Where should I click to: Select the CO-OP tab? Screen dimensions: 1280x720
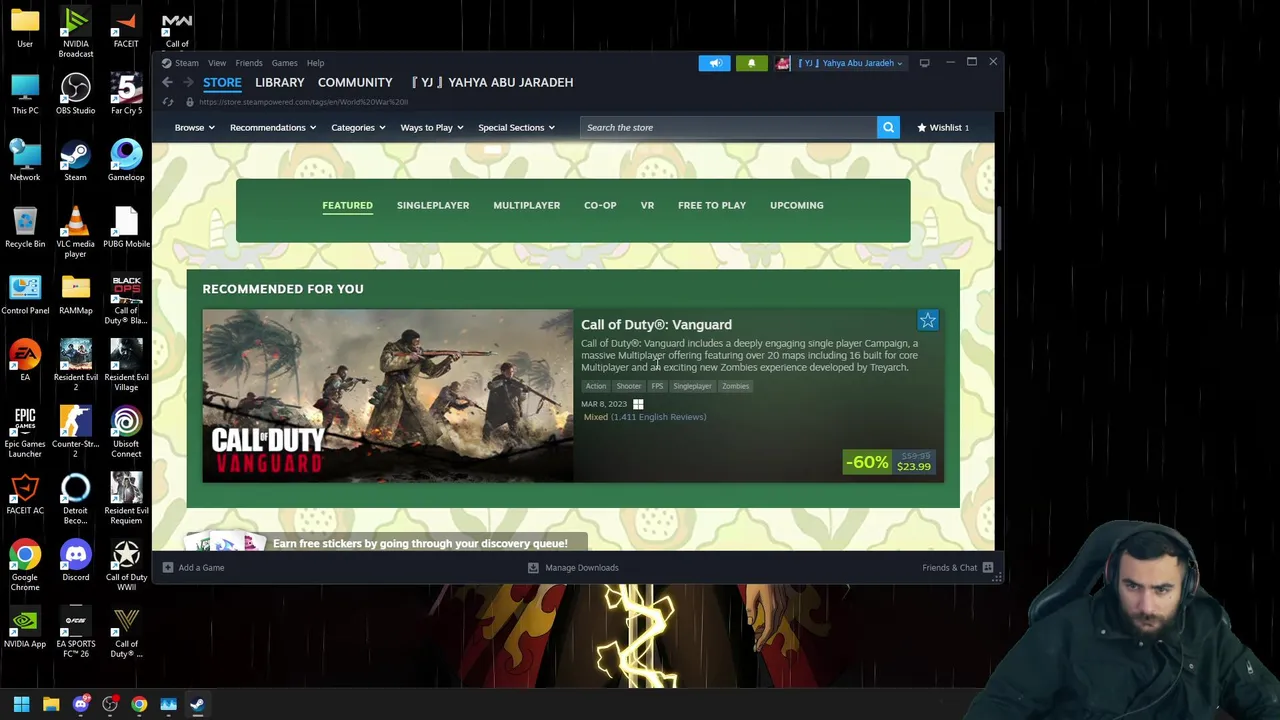tap(600, 205)
